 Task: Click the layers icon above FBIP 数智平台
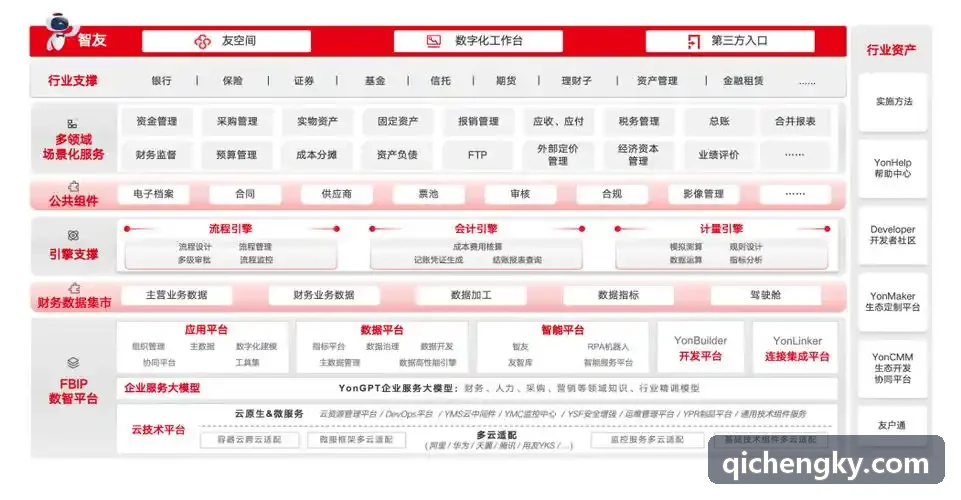(73, 363)
